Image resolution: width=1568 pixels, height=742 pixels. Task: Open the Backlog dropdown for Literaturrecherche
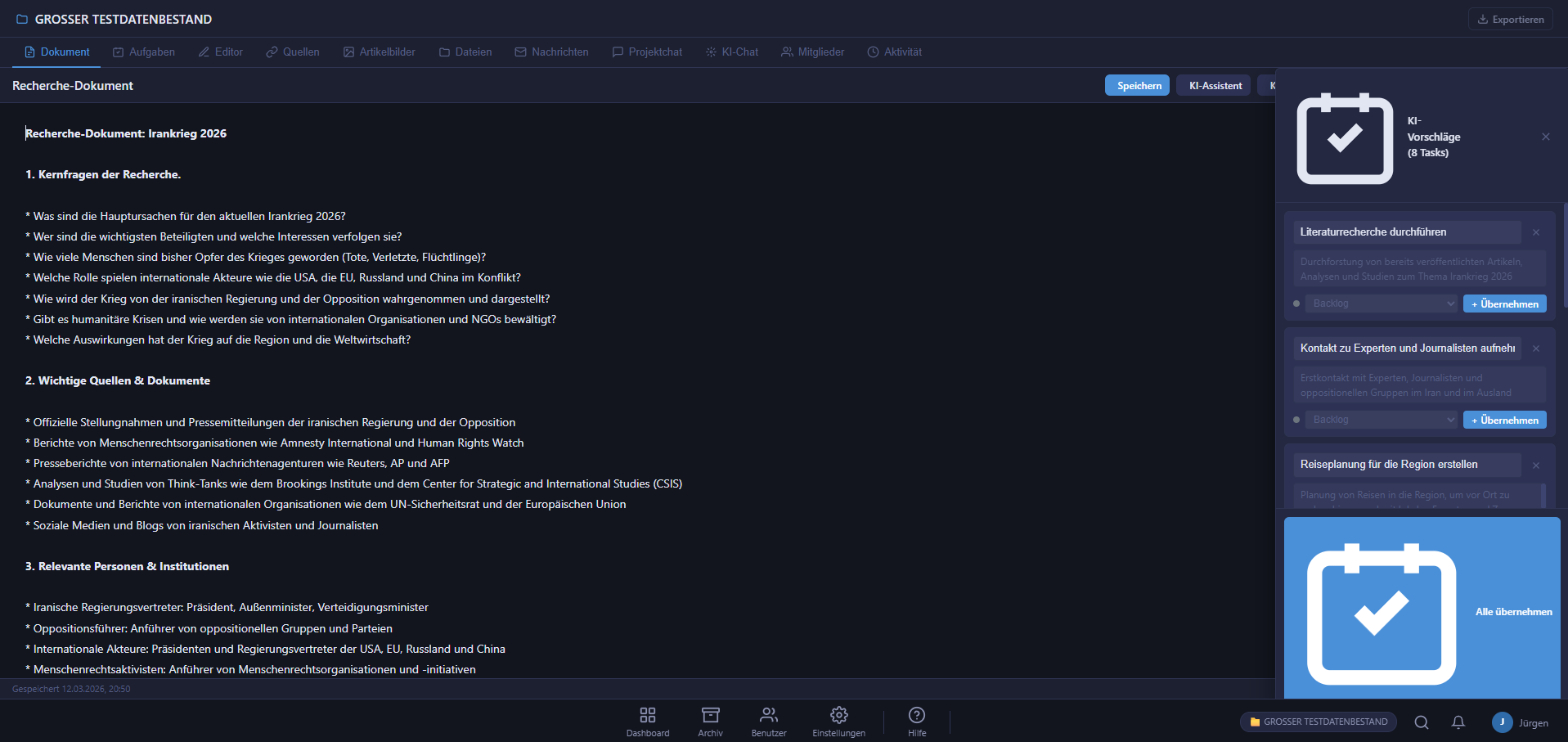coord(1381,304)
